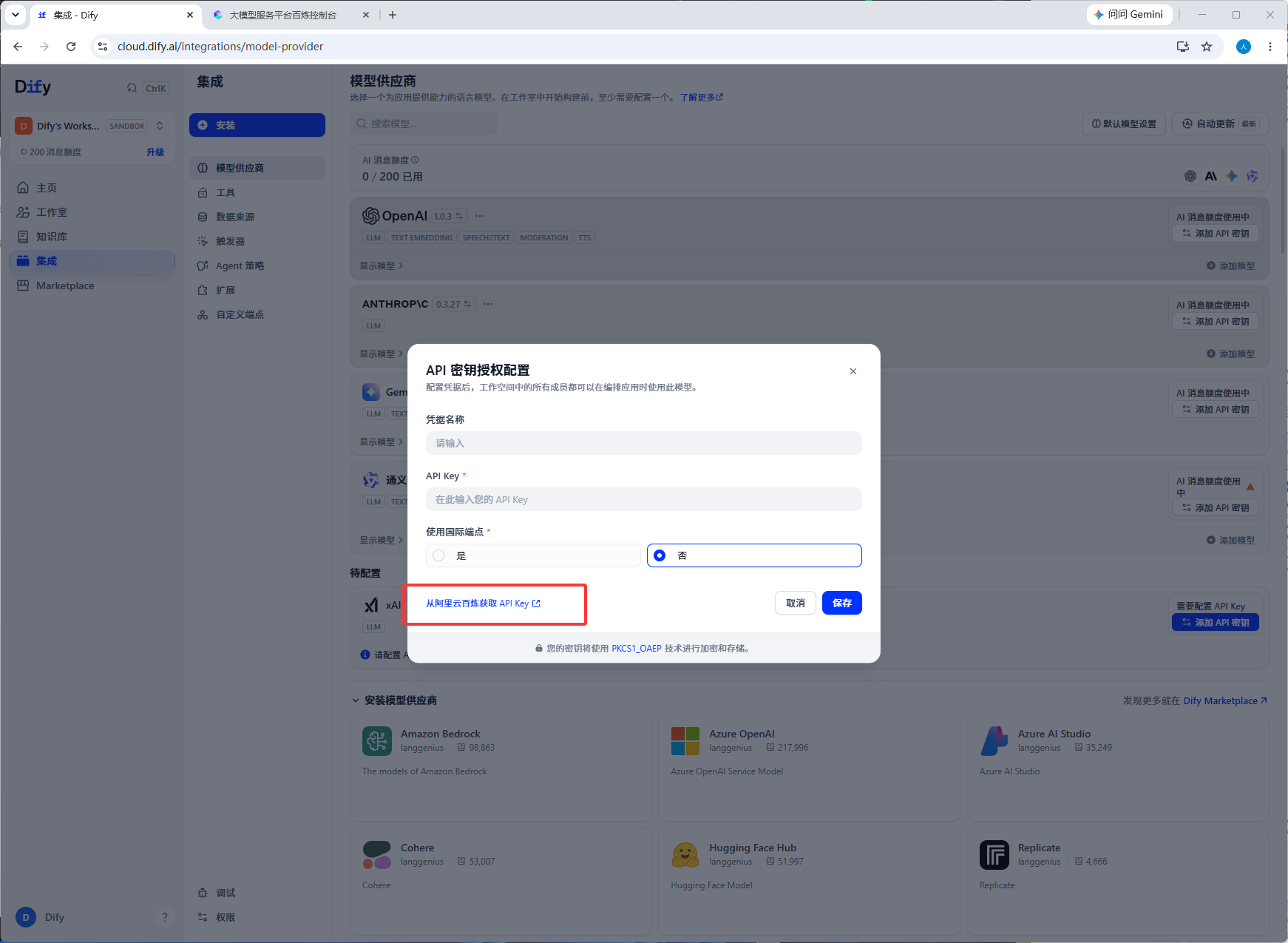The width and height of the screenshot is (1288, 943).
Task: Switch Anthropic plugin version 0.3.27
Action: pyautogui.click(x=453, y=304)
